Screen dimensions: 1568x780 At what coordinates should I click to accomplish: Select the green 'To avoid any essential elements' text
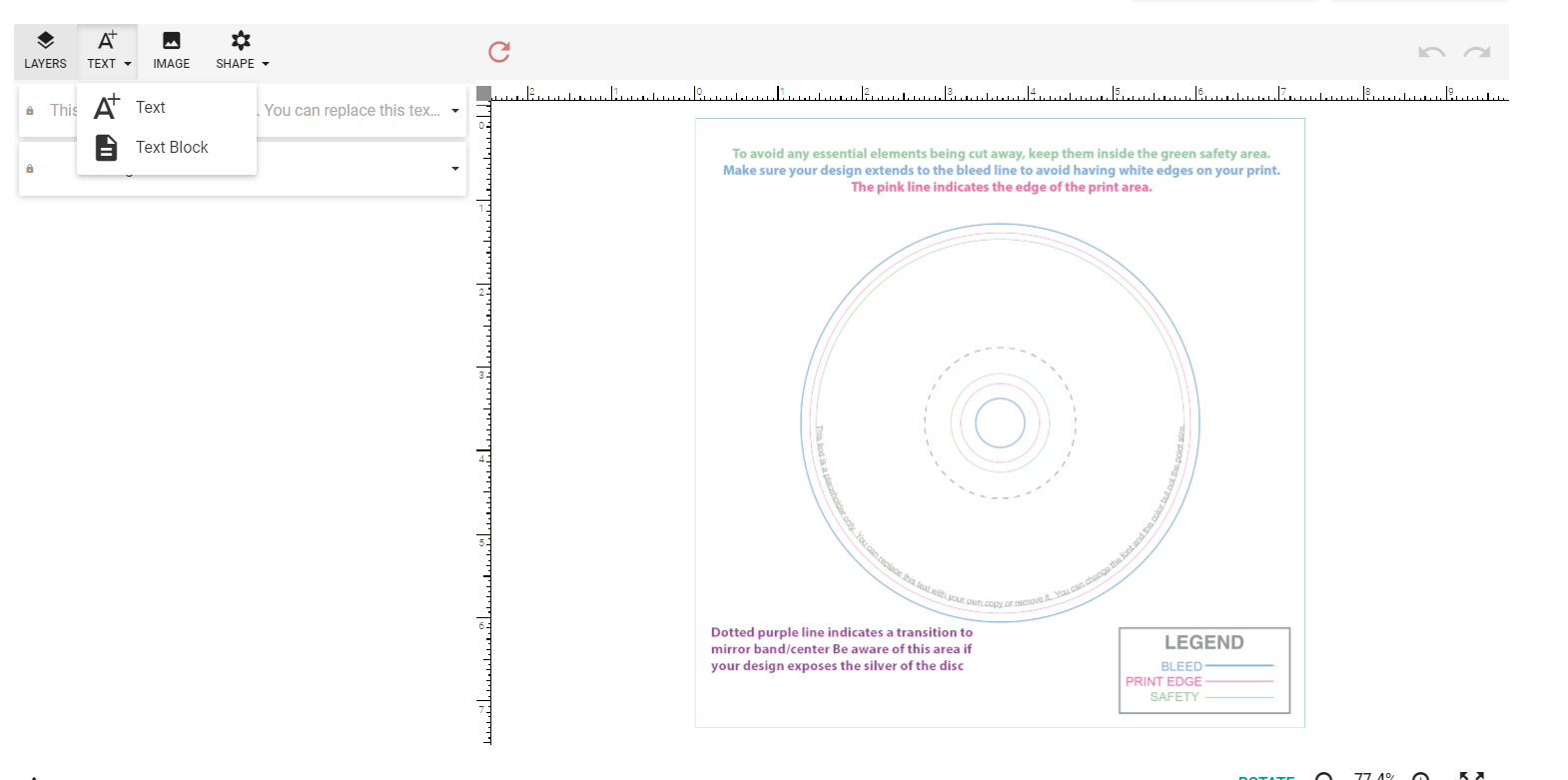[x=1001, y=154]
